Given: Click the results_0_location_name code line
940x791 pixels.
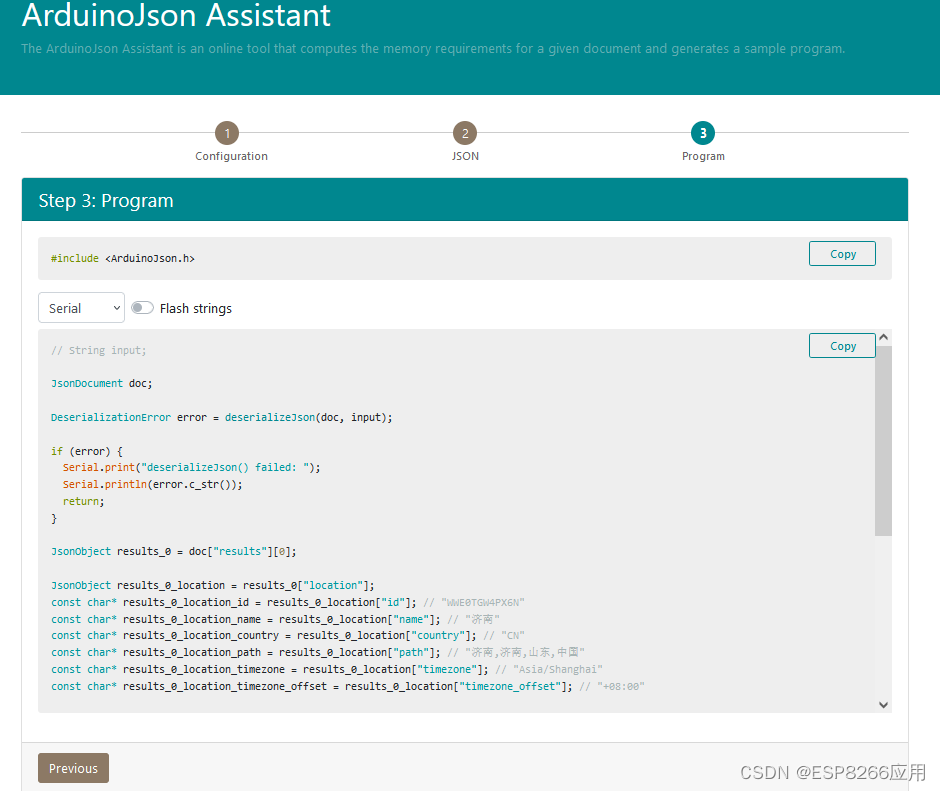Looking at the screenshot, I should coord(276,619).
